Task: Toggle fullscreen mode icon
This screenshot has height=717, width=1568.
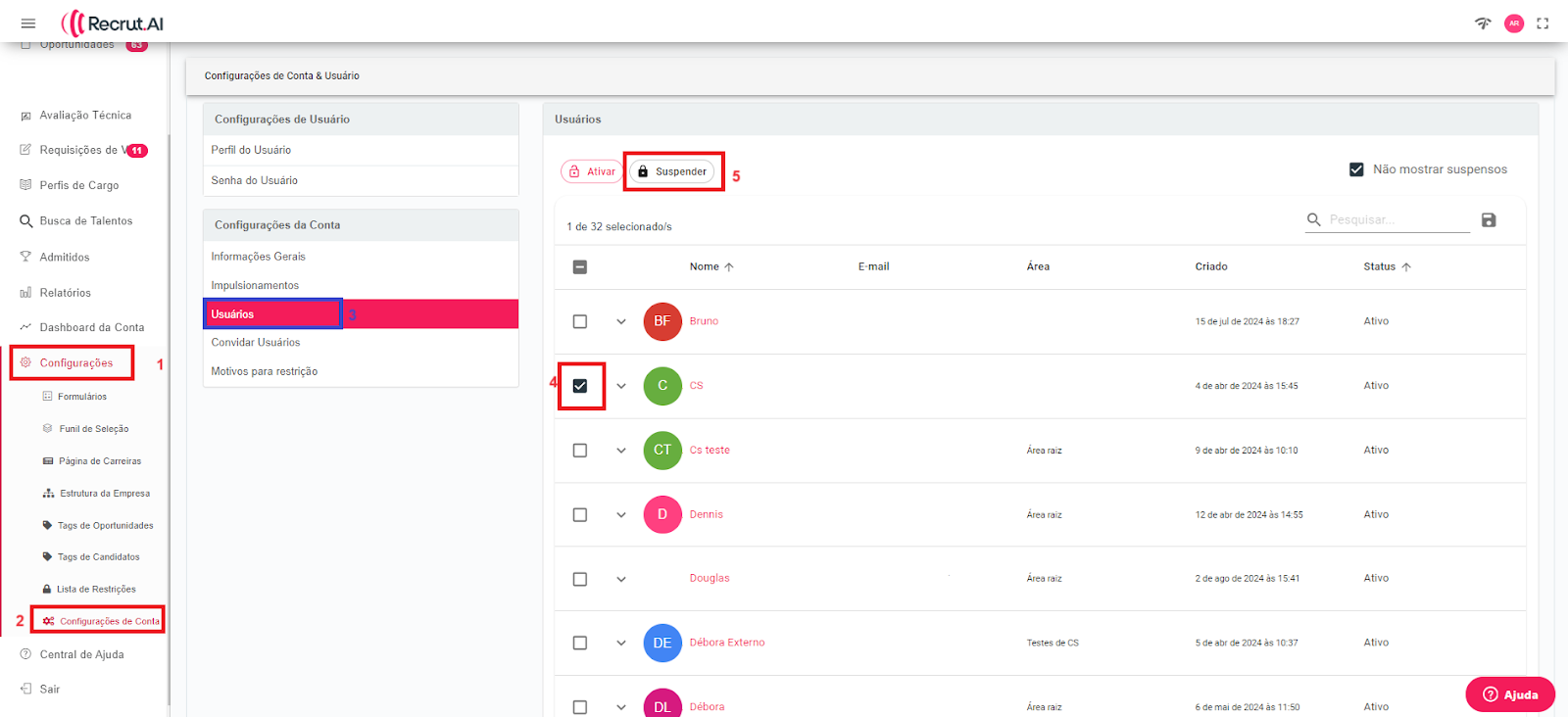Action: pos(1543,24)
